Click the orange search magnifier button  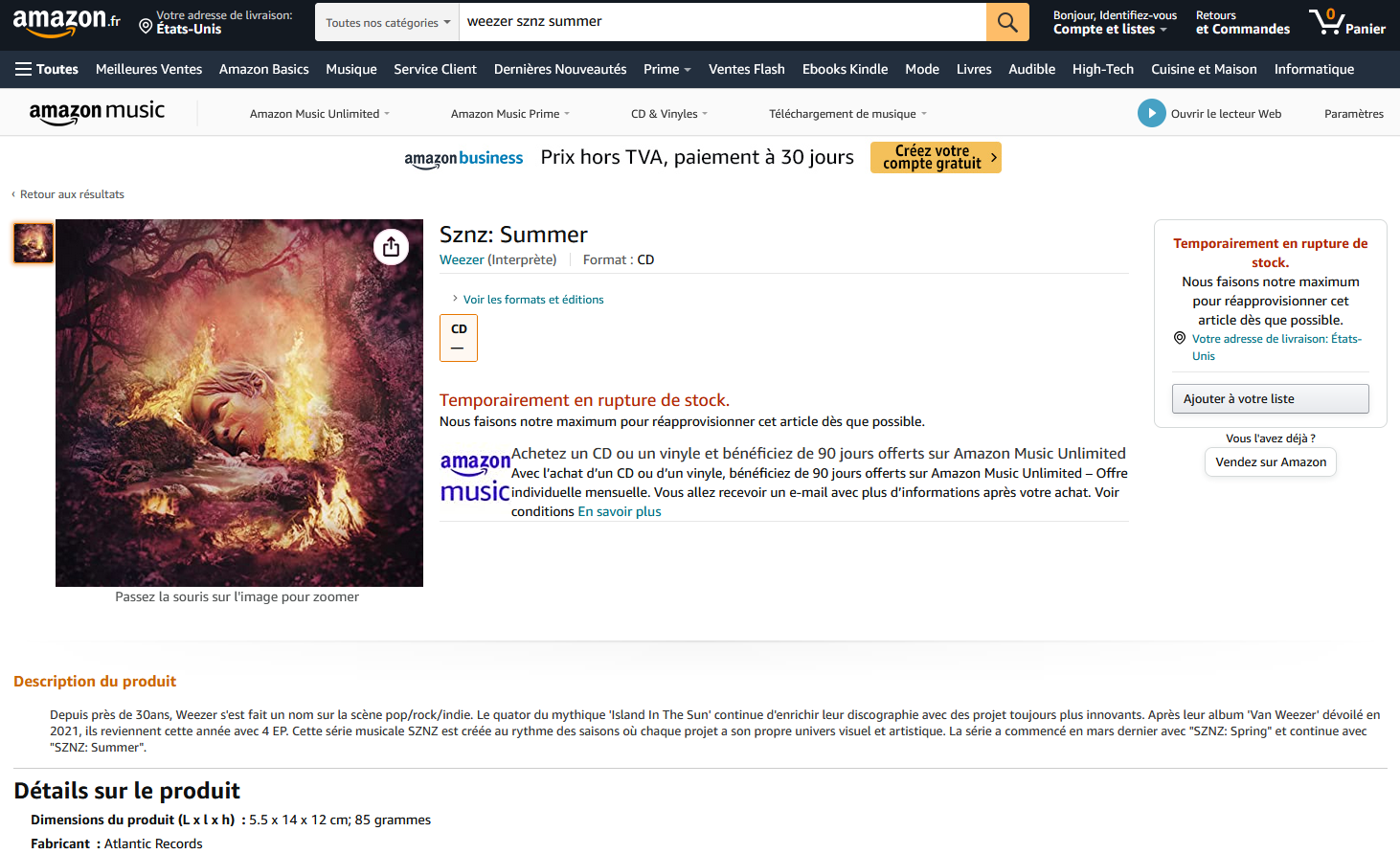1007,22
